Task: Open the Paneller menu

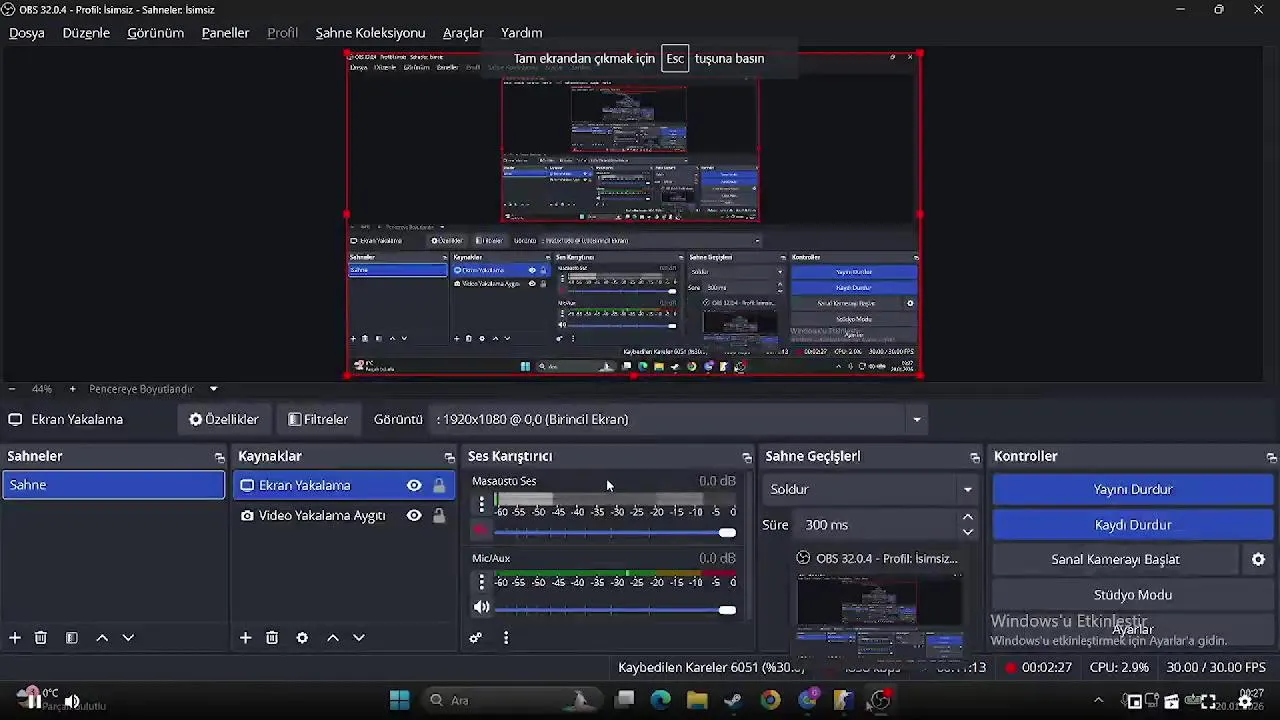Action: [x=225, y=33]
